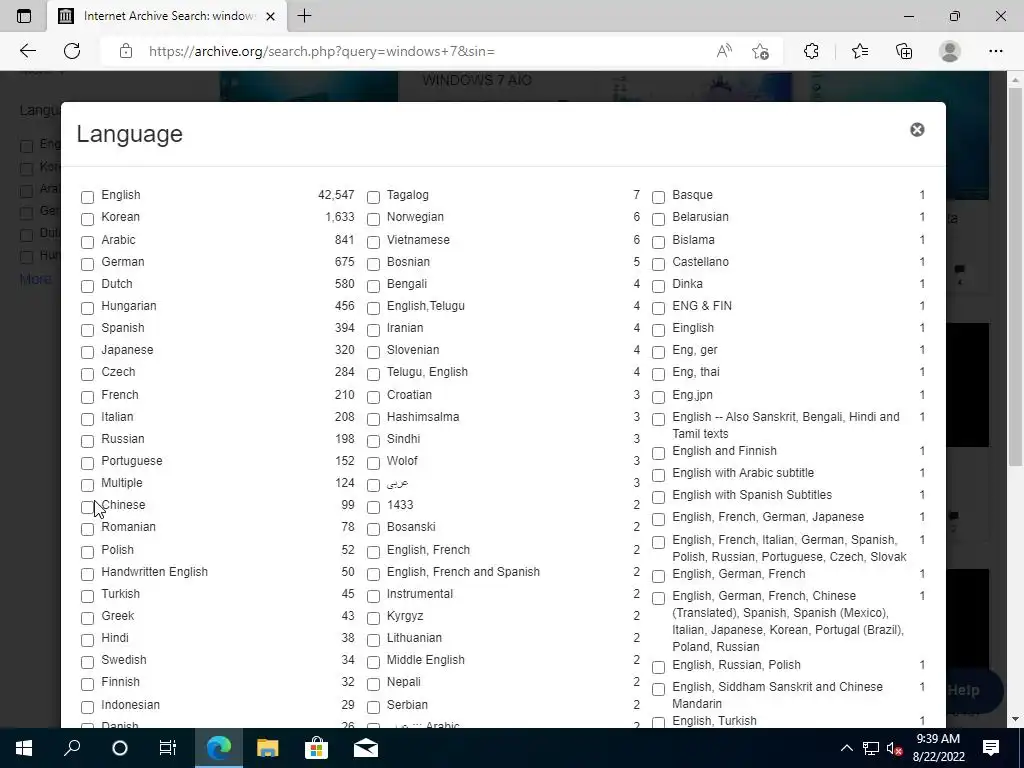The width and height of the screenshot is (1024, 768).
Task: Go back using the browser back arrow
Action: (27, 51)
